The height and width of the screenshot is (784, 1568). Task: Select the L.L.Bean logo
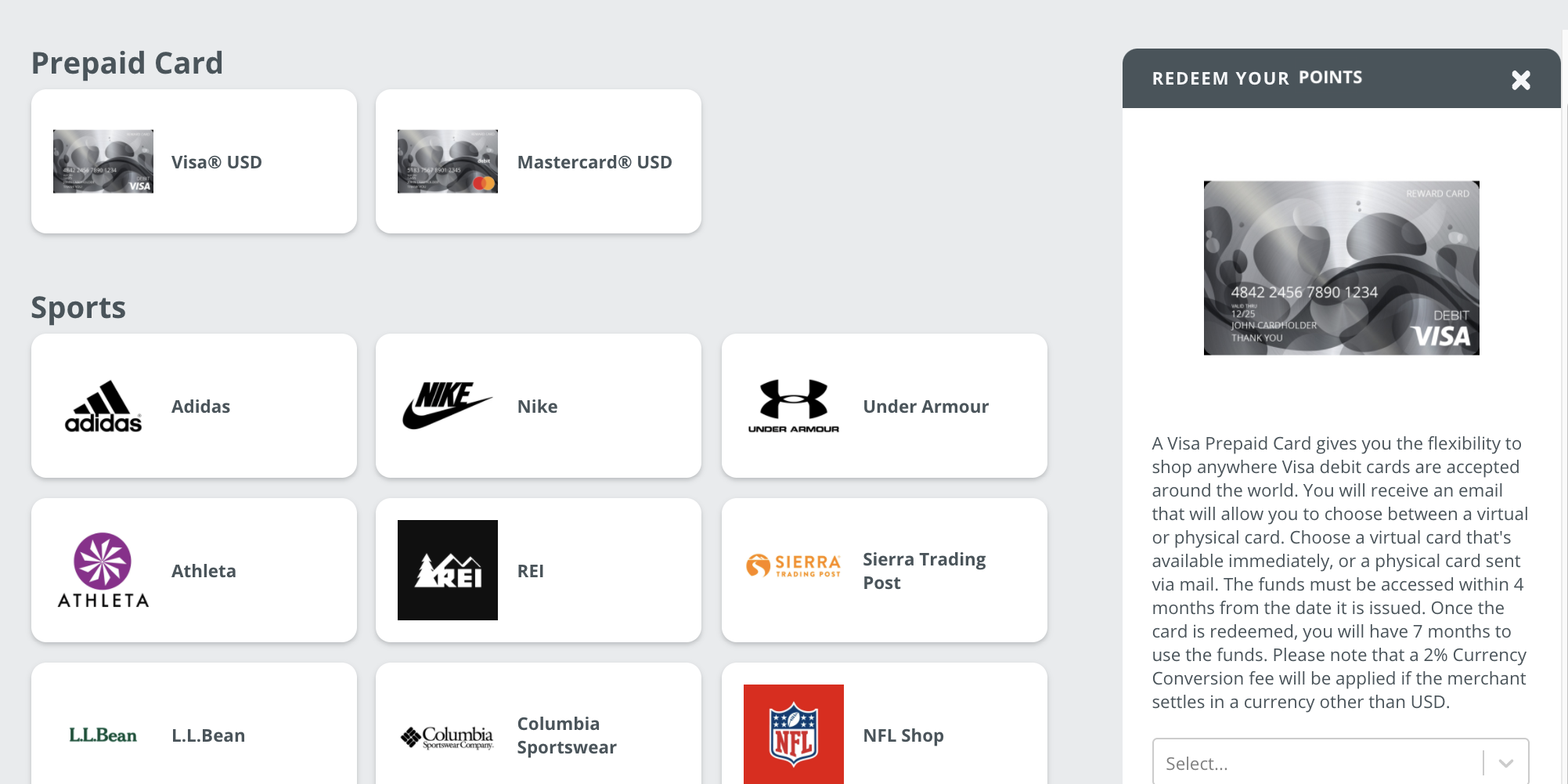[102, 735]
